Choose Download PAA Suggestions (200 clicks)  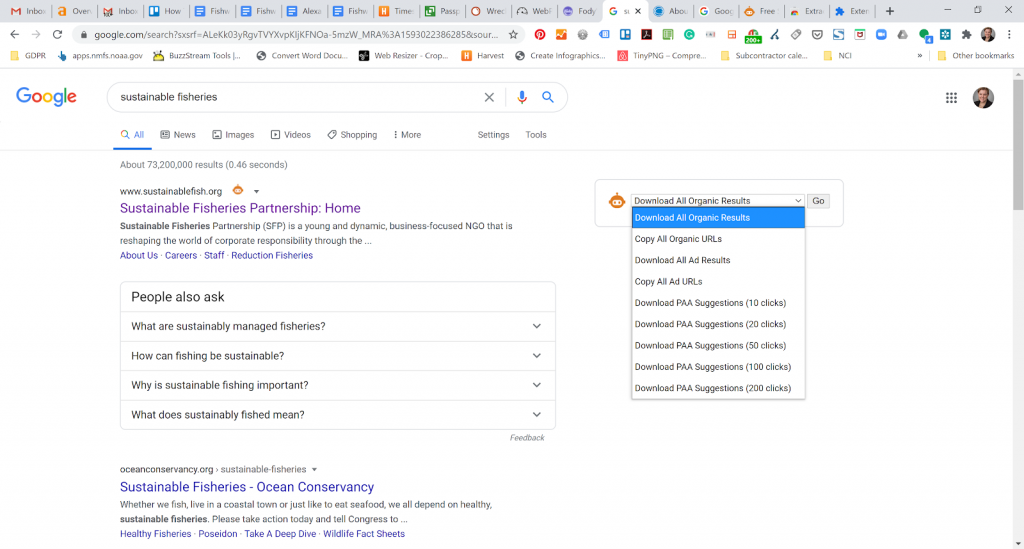click(718, 388)
